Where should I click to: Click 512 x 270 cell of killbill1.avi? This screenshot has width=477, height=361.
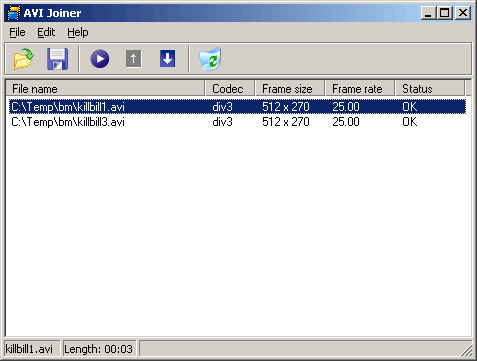click(286, 107)
